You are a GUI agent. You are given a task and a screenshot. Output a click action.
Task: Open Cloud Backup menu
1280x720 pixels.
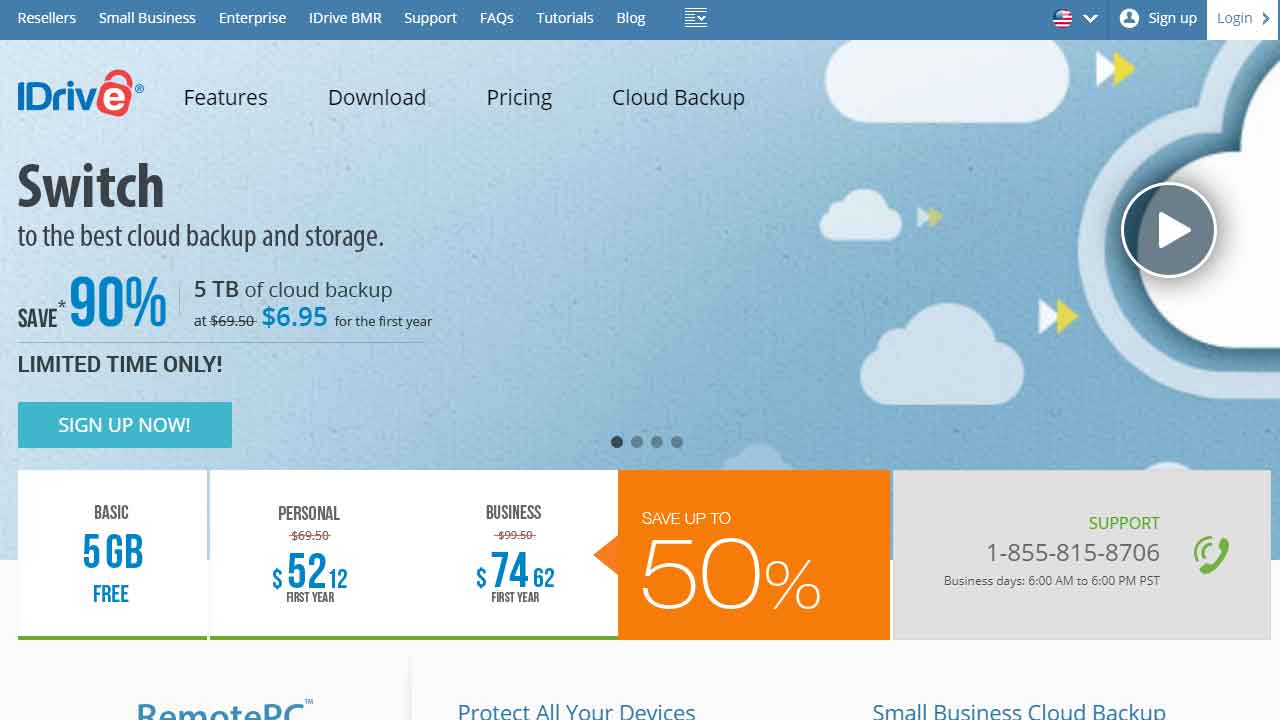[678, 97]
